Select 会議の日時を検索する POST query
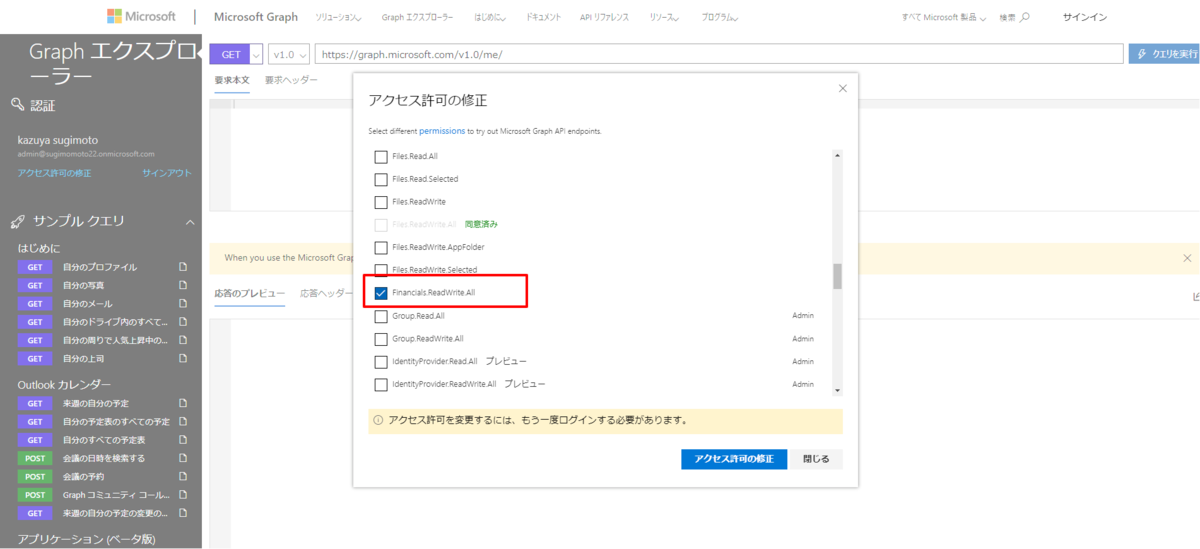Screen dimensions: 1200x549 click(x=104, y=458)
